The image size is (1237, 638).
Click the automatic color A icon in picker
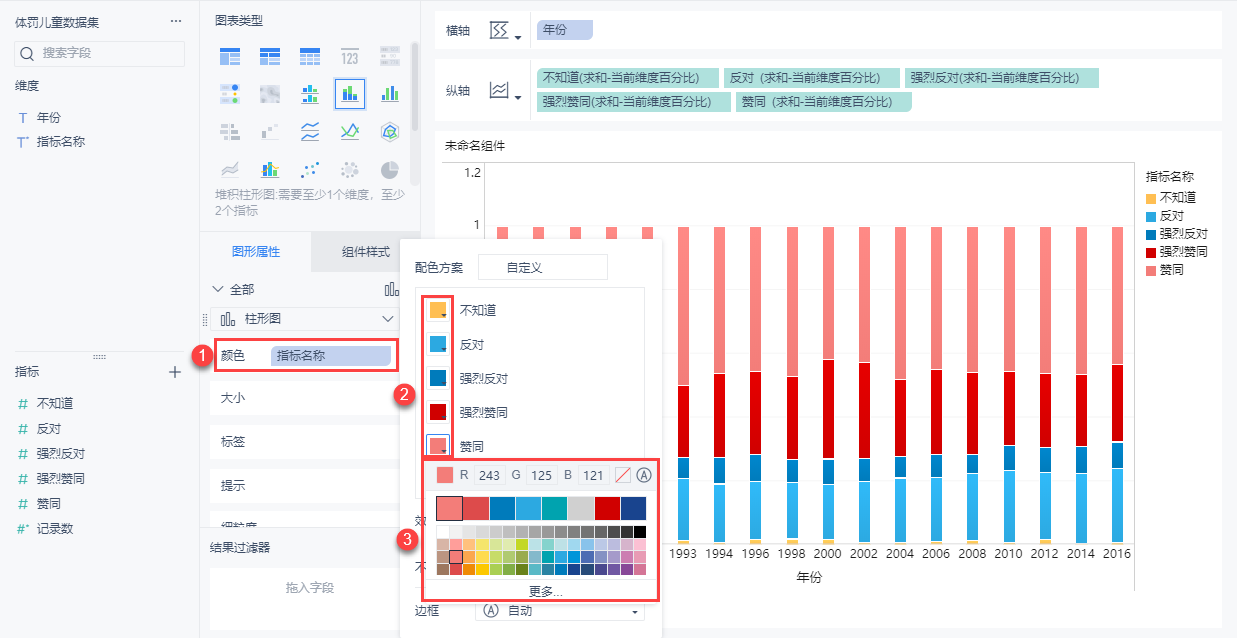pyautogui.click(x=644, y=475)
